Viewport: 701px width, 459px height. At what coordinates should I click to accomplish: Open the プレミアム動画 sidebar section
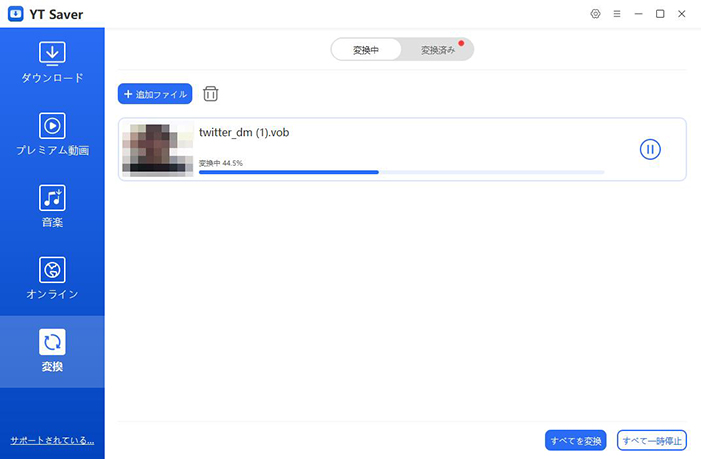(52, 135)
